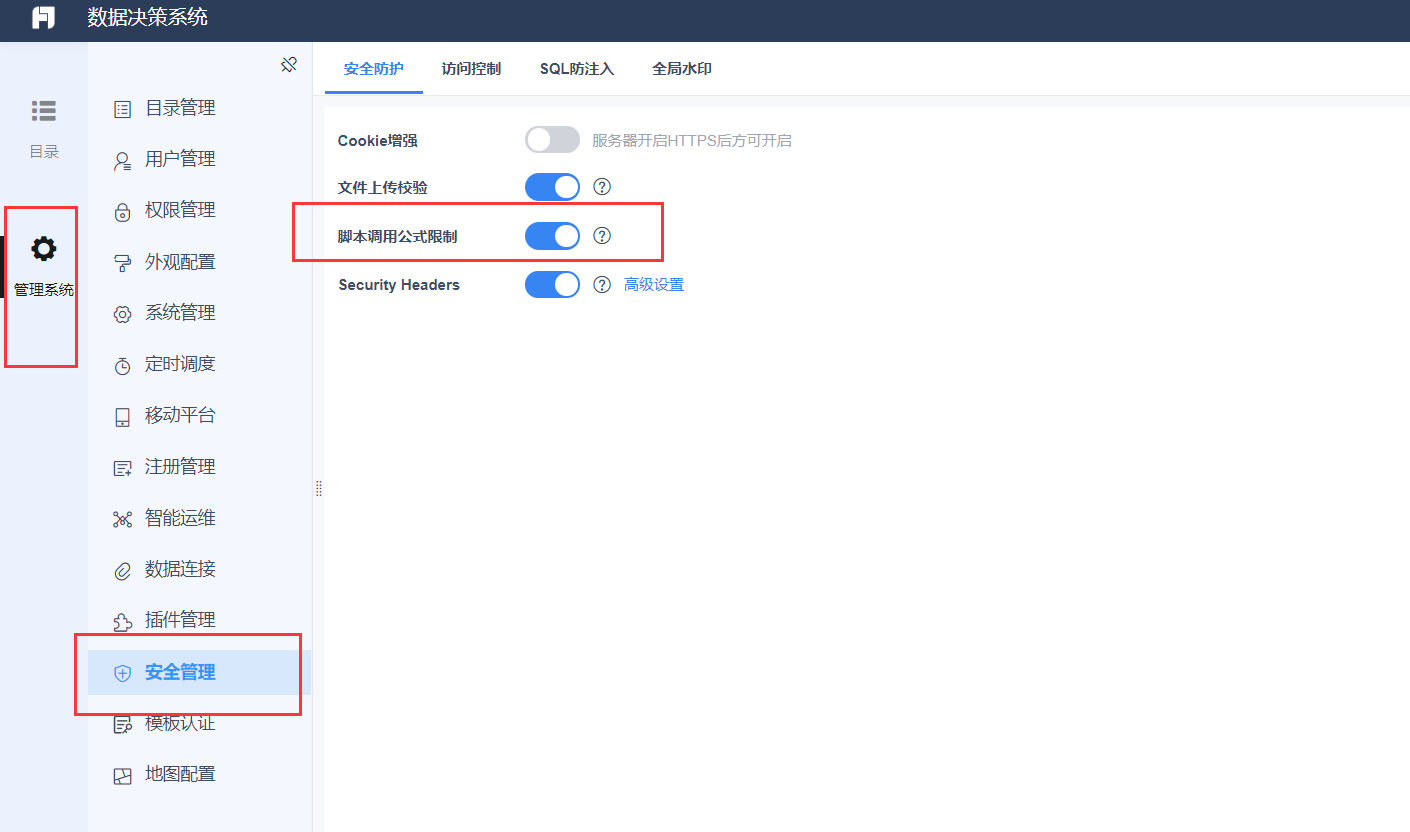Click the 插件管理 puzzle icon
Screen dimensions: 1410x832
pyautogui.click(x=123, y=622)
